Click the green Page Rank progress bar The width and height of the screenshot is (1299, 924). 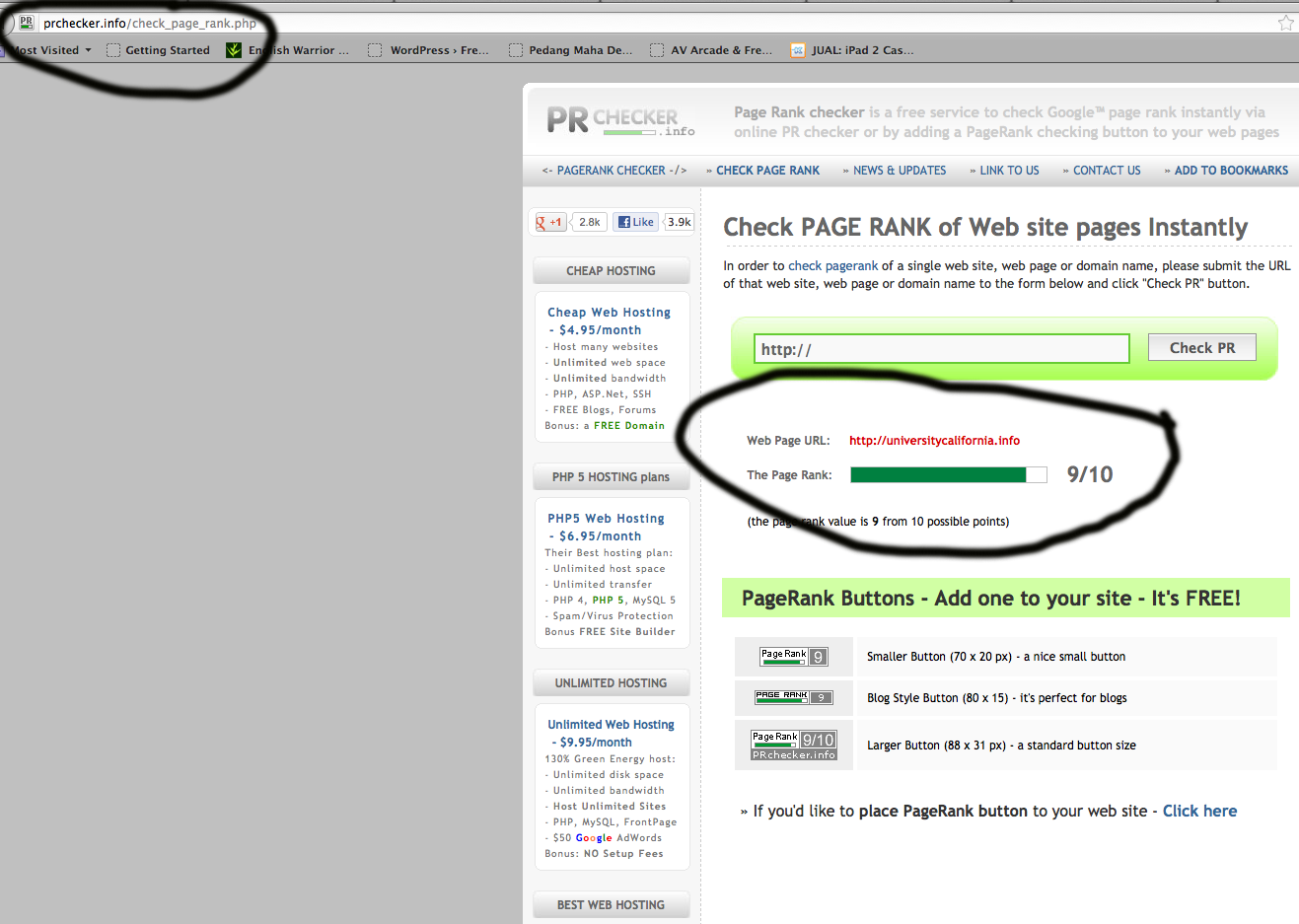(x=949, y=474)
